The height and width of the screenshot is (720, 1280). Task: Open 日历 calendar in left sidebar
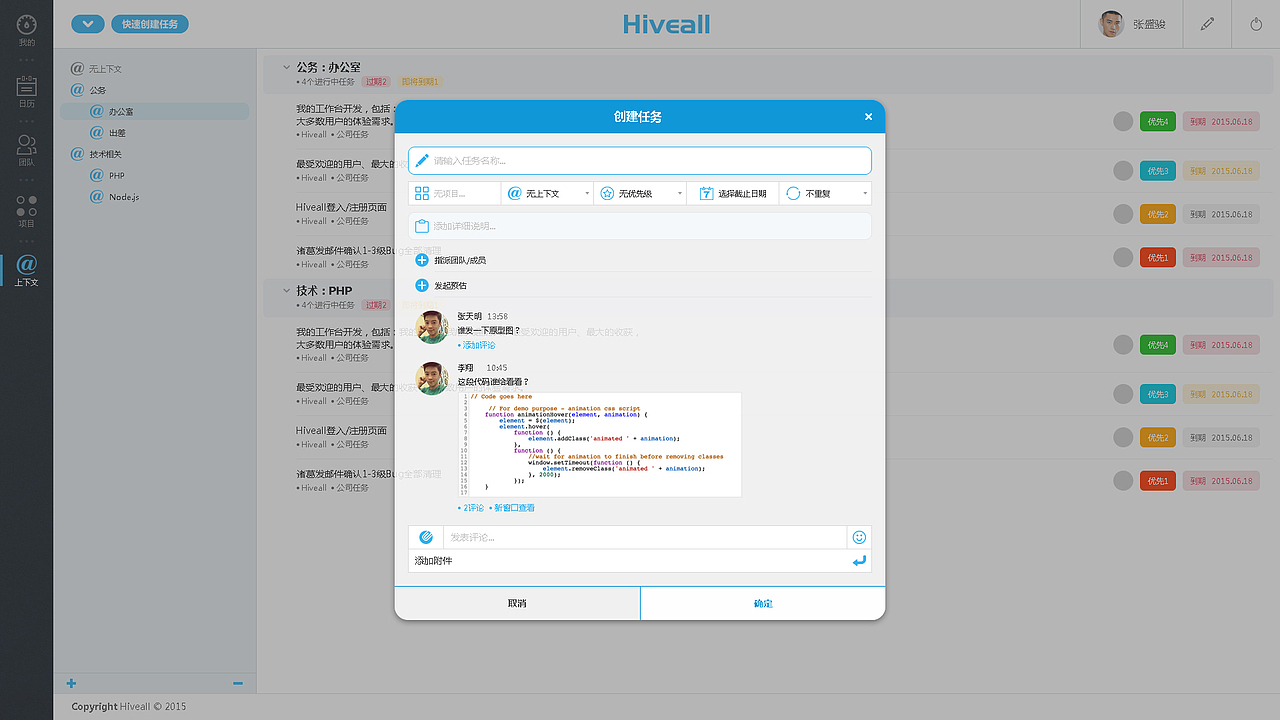tap(27, 91)
